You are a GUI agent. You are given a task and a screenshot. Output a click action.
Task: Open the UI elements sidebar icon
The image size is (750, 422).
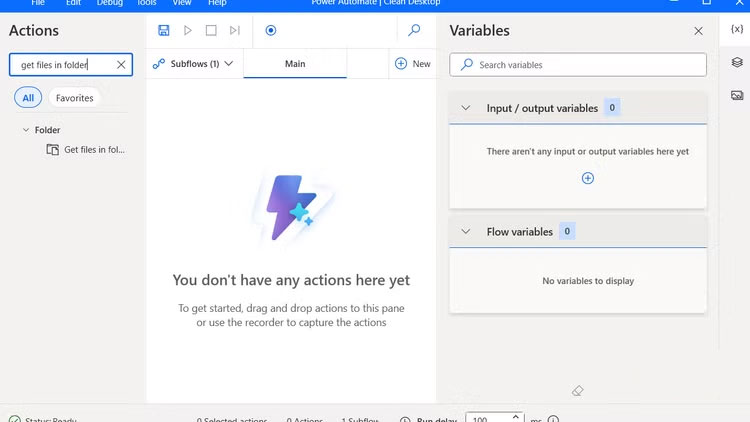[737, 63]
